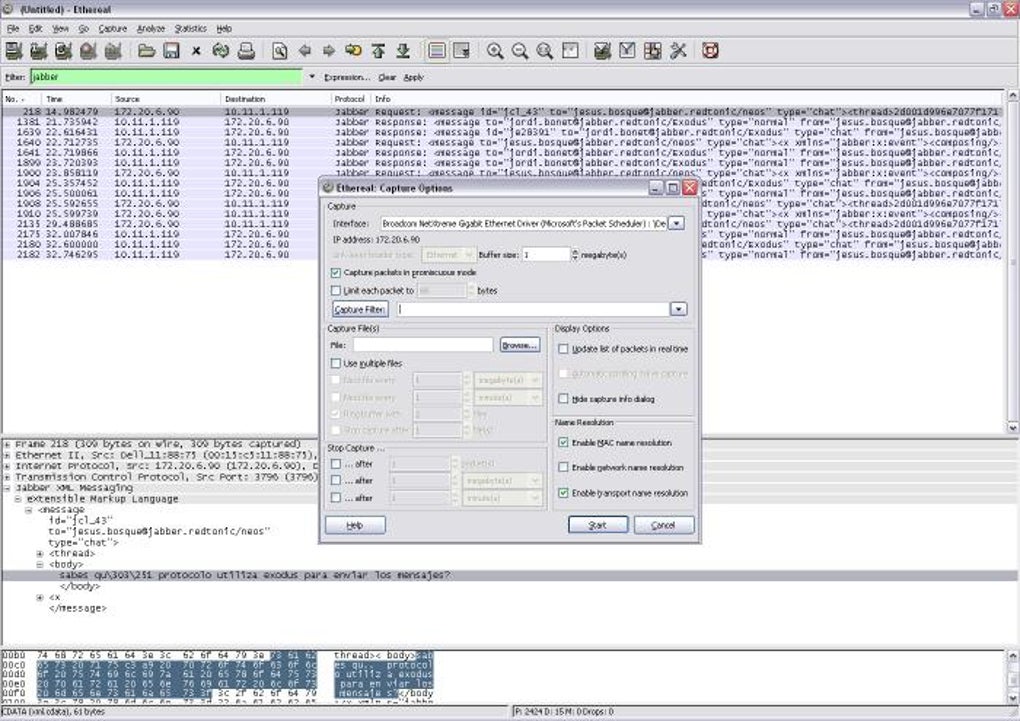Click the Start new capture toolbar icon
This screenshot has width=1020, height=721.
tap(63, 51)
